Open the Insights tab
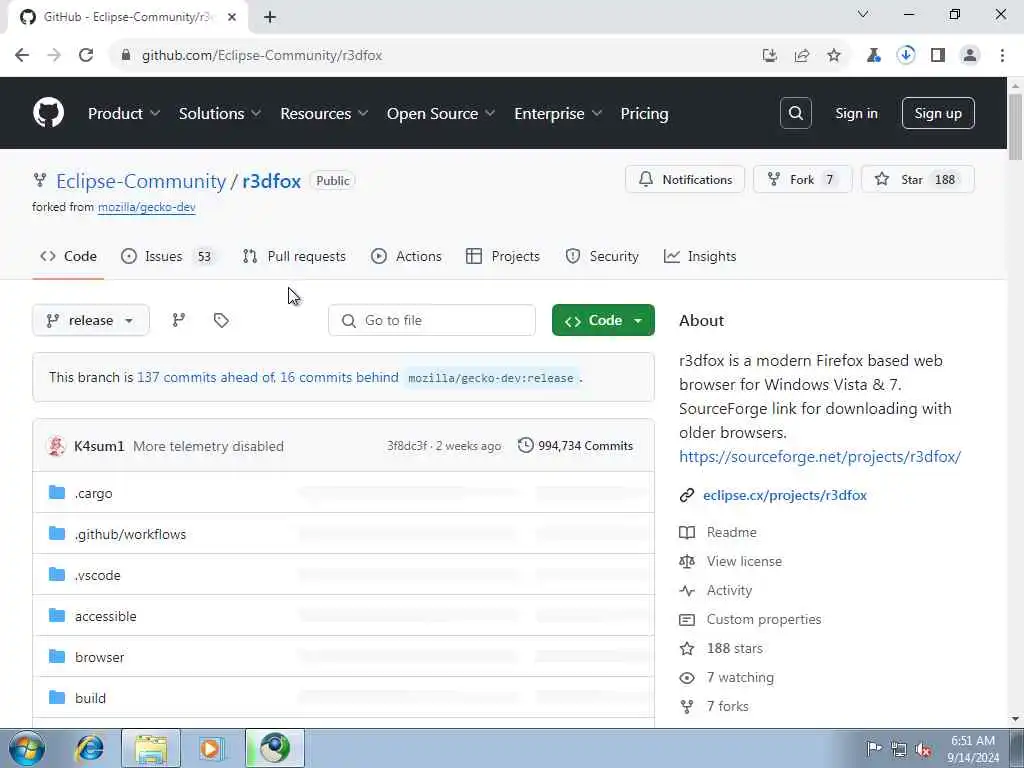This screenshot has width=1024, height=768. [700, 256]
